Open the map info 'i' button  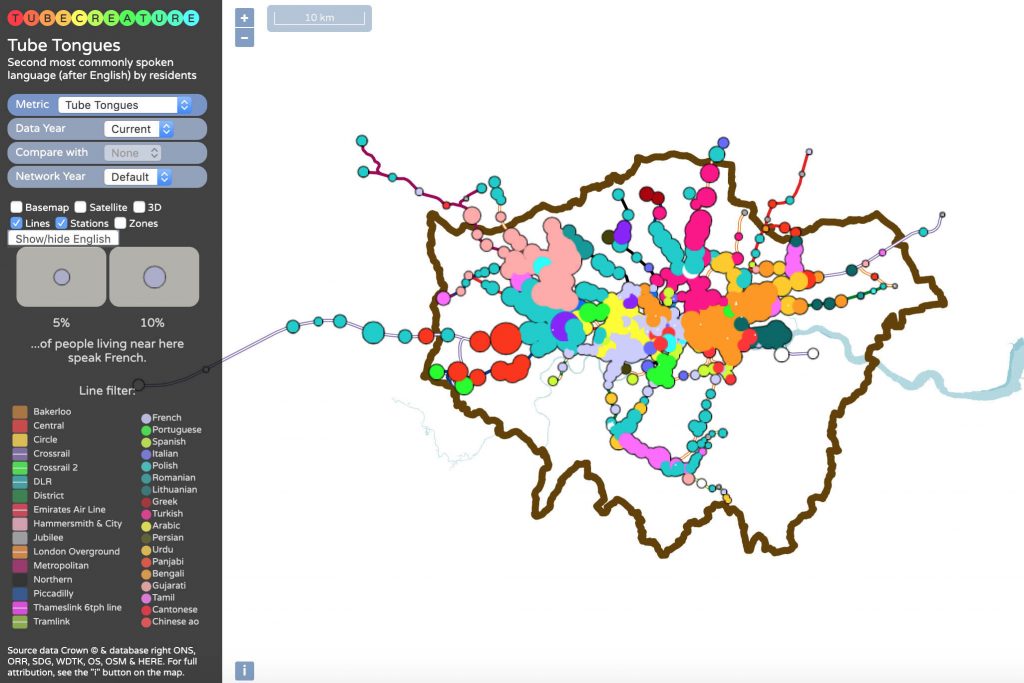[244, 671]
